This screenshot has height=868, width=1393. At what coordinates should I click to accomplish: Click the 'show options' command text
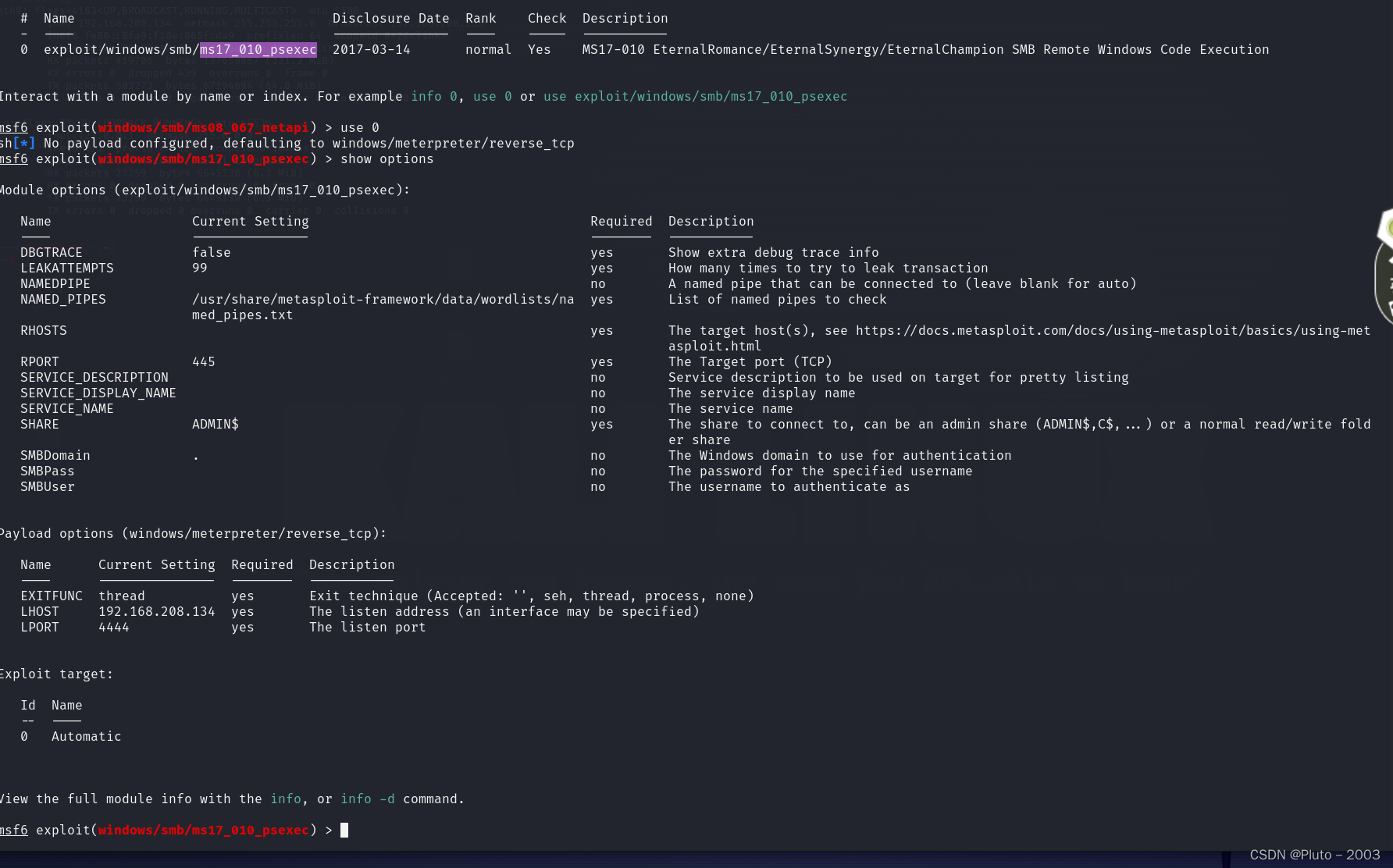[387, 159]
